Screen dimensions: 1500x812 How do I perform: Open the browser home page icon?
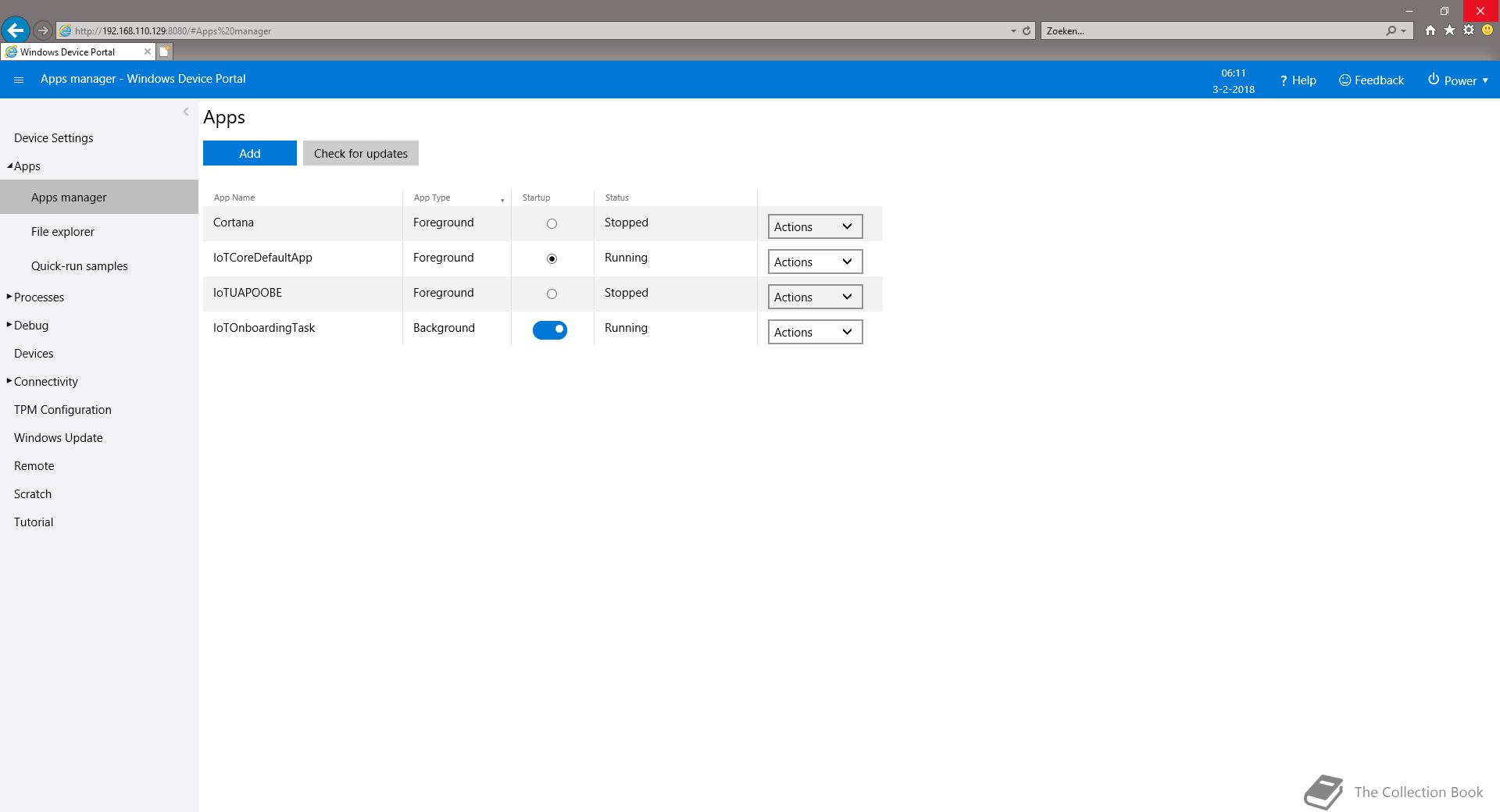click(x=1430, y=30)
